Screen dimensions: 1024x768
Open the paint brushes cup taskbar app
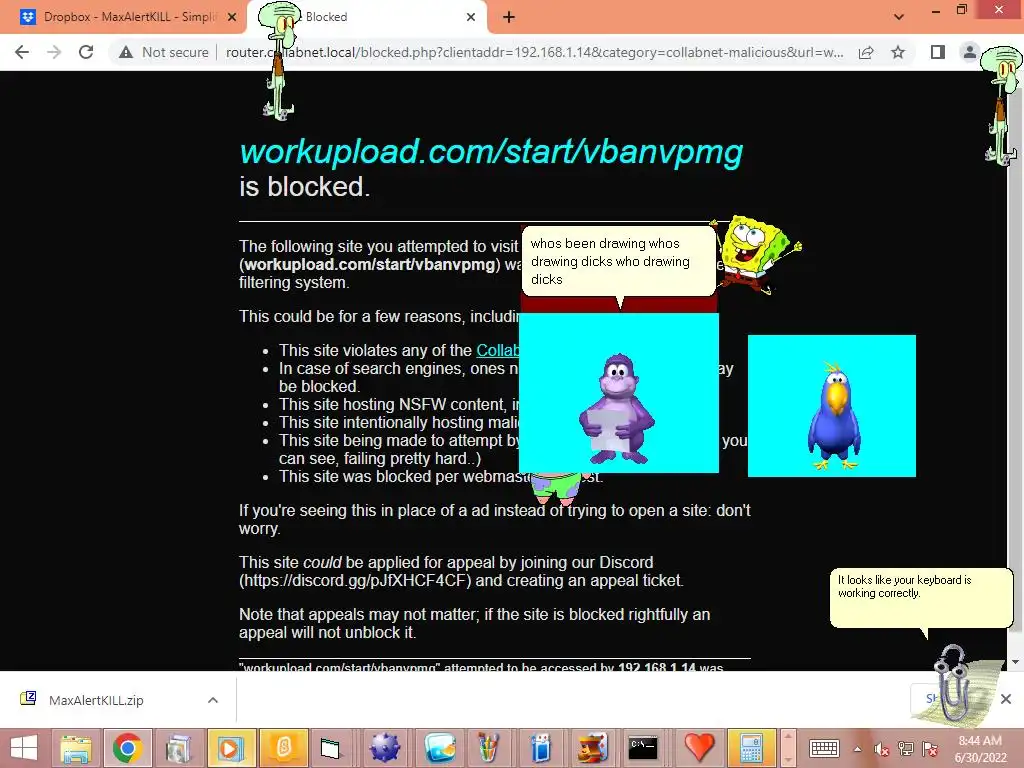(488, 748)
